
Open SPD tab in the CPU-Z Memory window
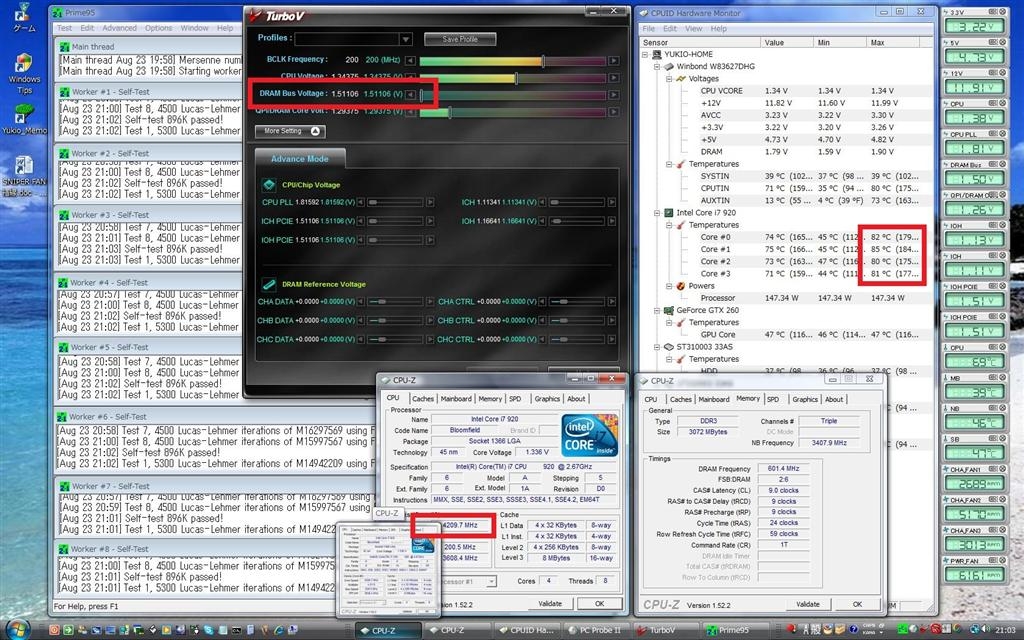pyautogui.click(x=773, y=399)
